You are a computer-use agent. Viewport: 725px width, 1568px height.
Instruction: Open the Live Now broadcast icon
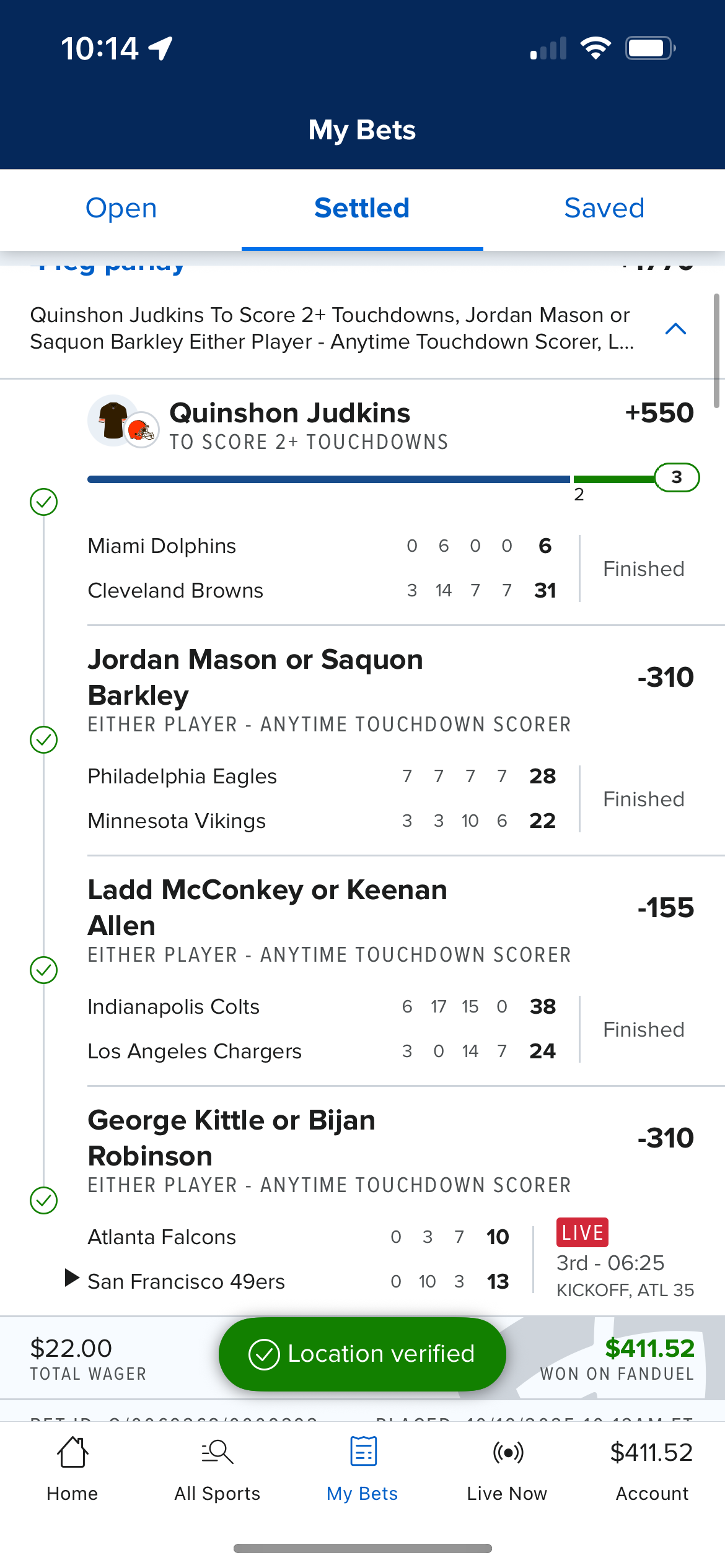click(x=507, y=1453)
